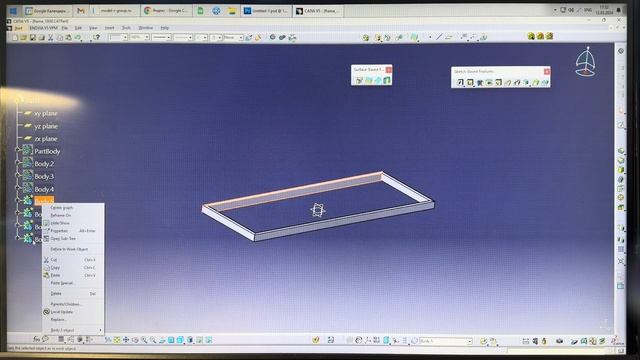The width and height of the screenshot is (640, 360).
Task: Create a reference Plane with the plane icon
Action: [449, 37]
